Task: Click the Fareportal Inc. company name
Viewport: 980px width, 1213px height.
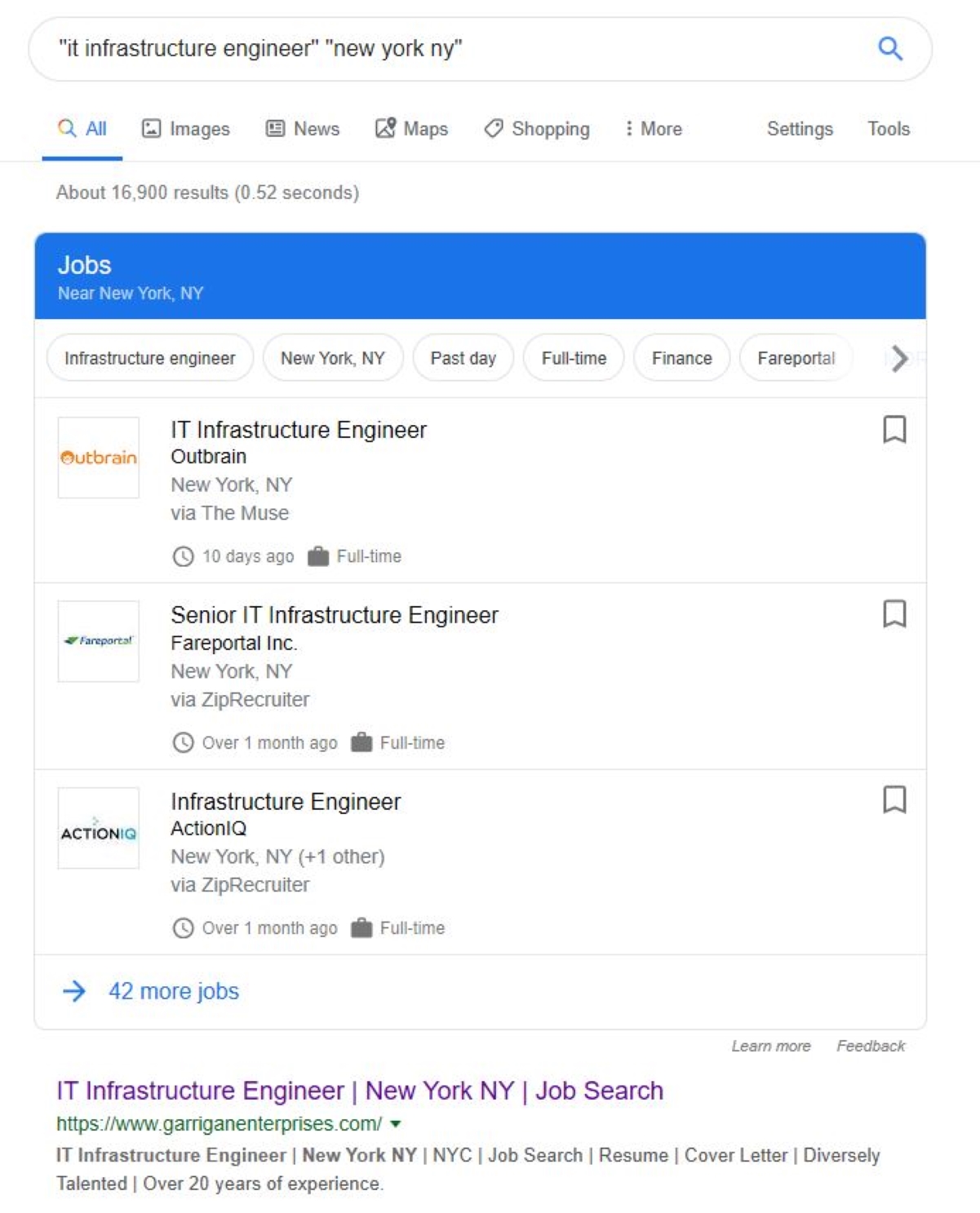Action: 234,643
